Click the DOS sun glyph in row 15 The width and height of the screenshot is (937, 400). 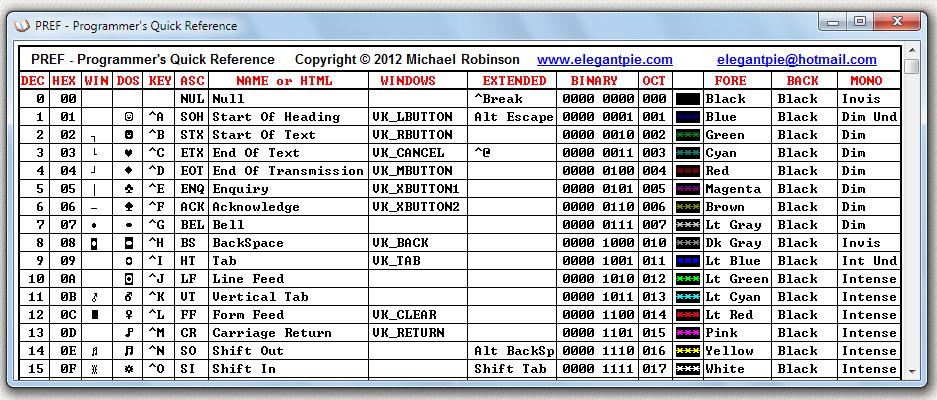128,369
